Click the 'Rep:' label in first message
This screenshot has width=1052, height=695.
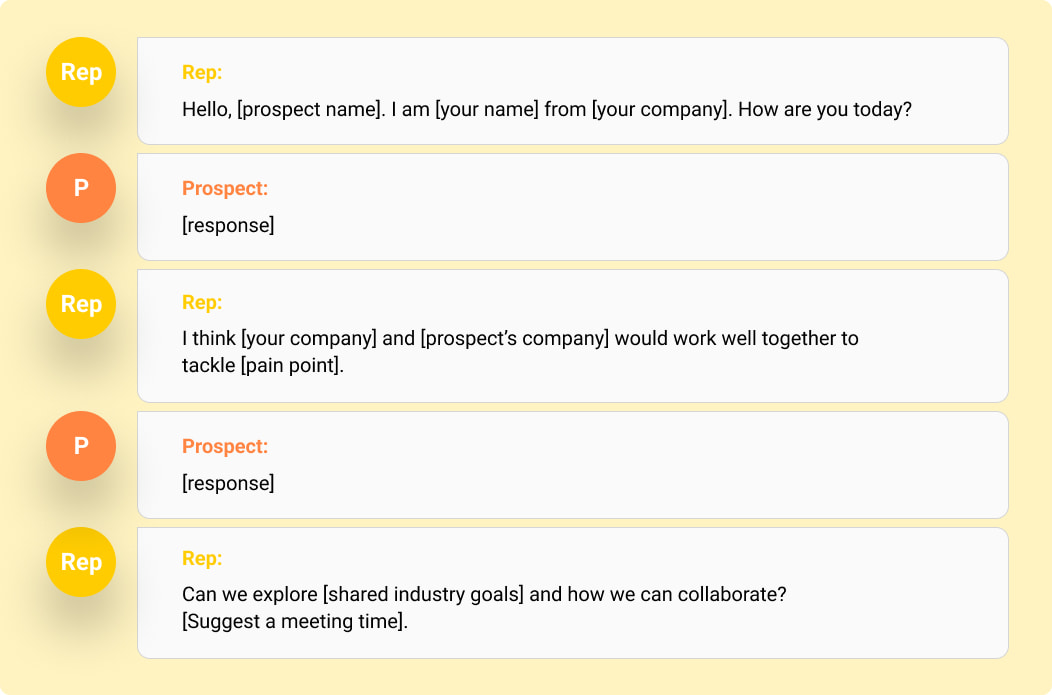tap(202, 72)
